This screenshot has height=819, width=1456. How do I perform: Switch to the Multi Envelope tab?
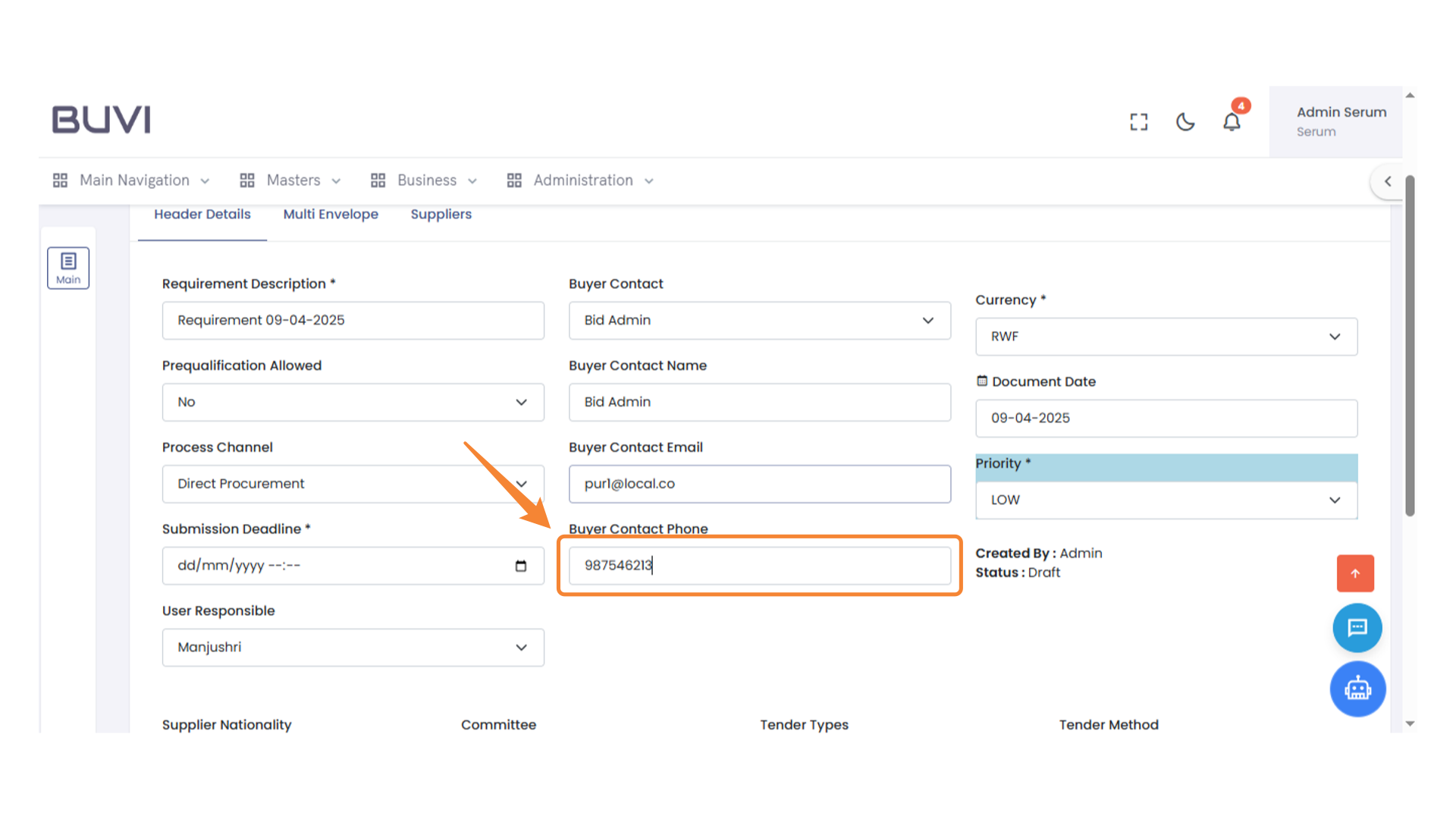(x=331, y=215)
